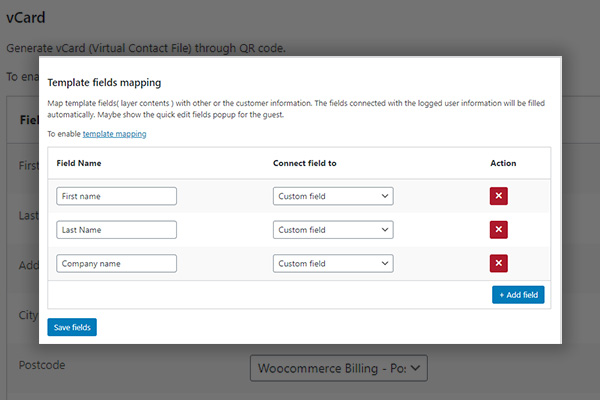Screen dimensions: 600x400
Task: Open the template mapping link
Action: (x=114, y=134)
